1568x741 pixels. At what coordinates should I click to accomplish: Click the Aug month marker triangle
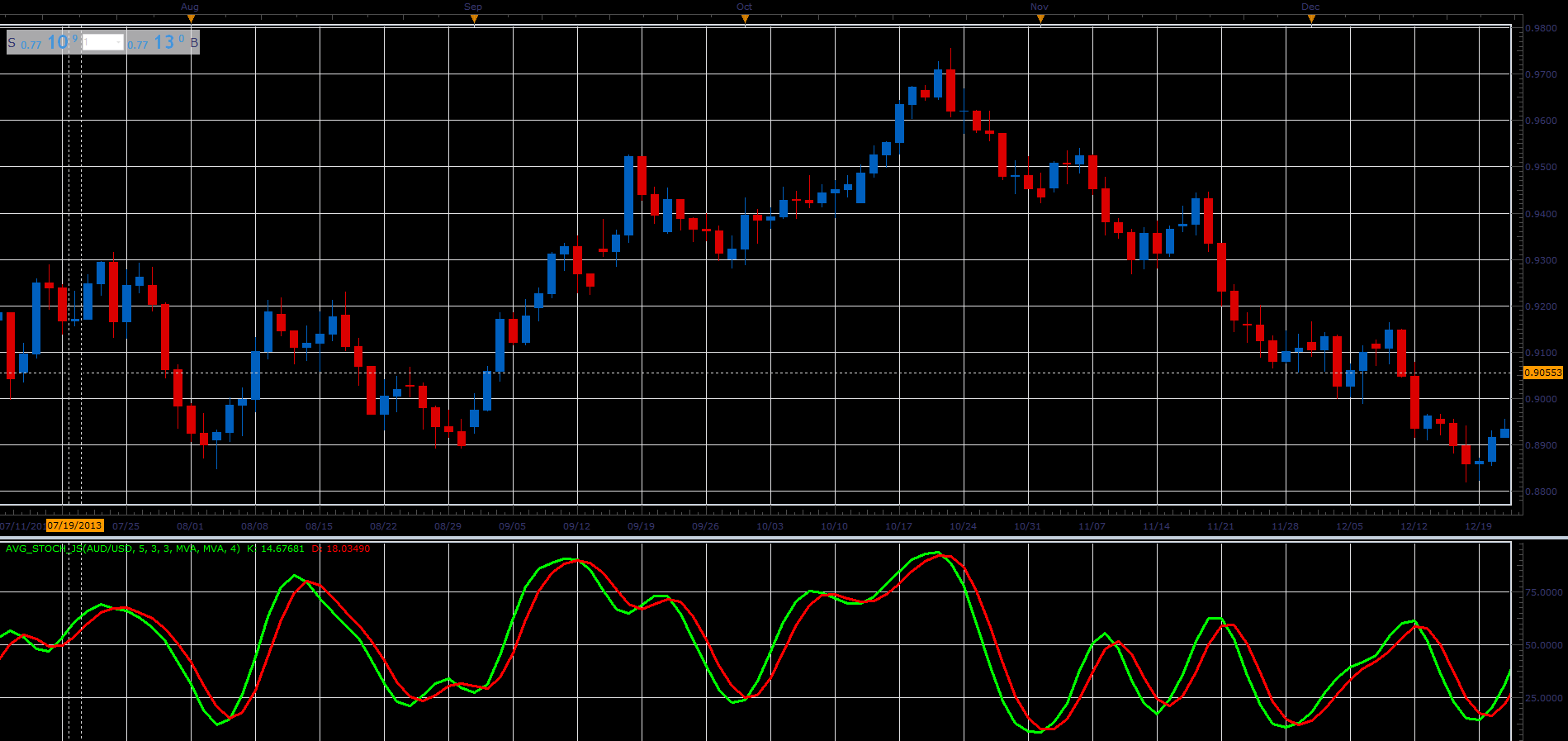coord(192,18)
